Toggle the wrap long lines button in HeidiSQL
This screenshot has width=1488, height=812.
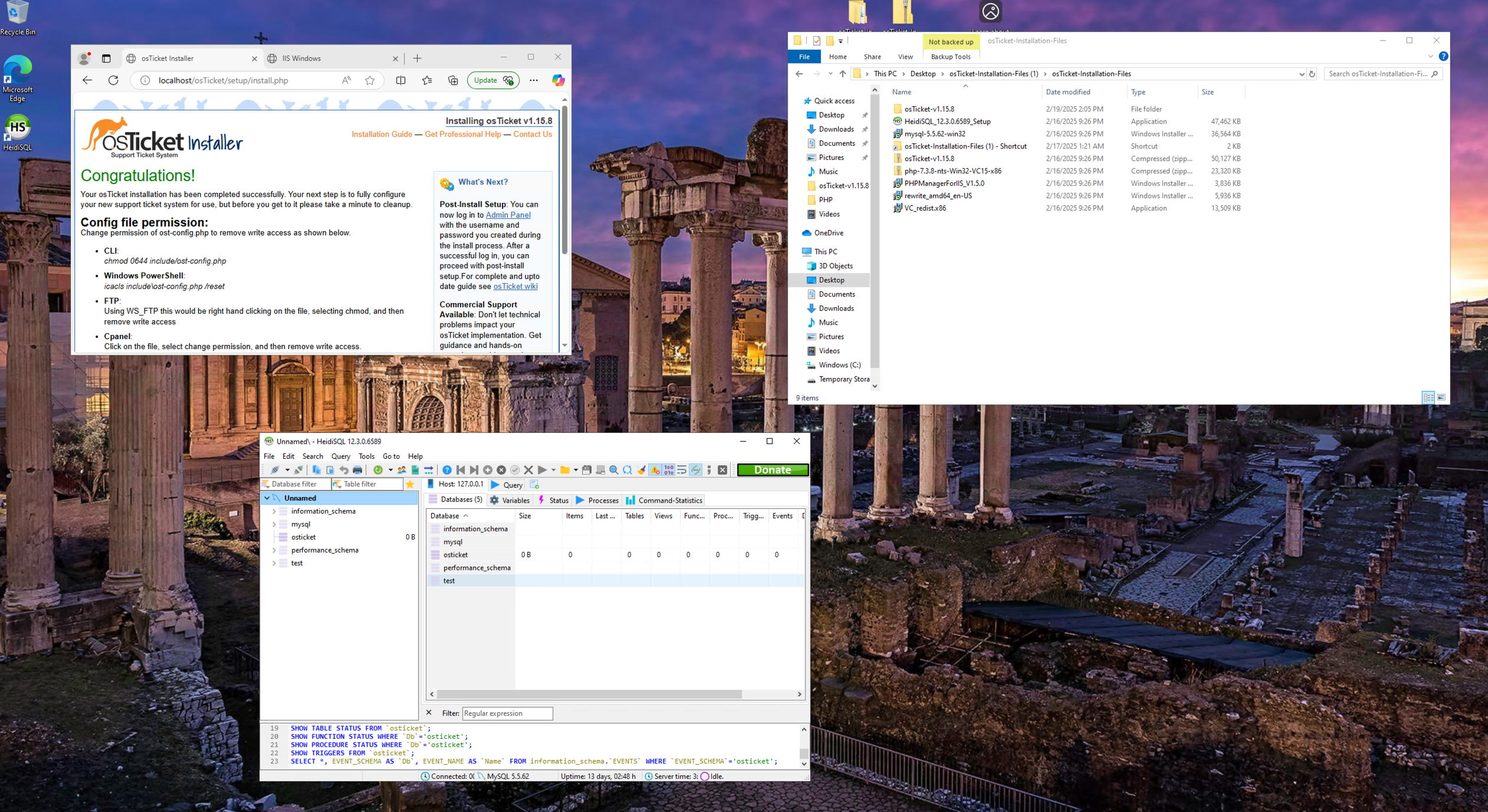[x=682, y=470]
